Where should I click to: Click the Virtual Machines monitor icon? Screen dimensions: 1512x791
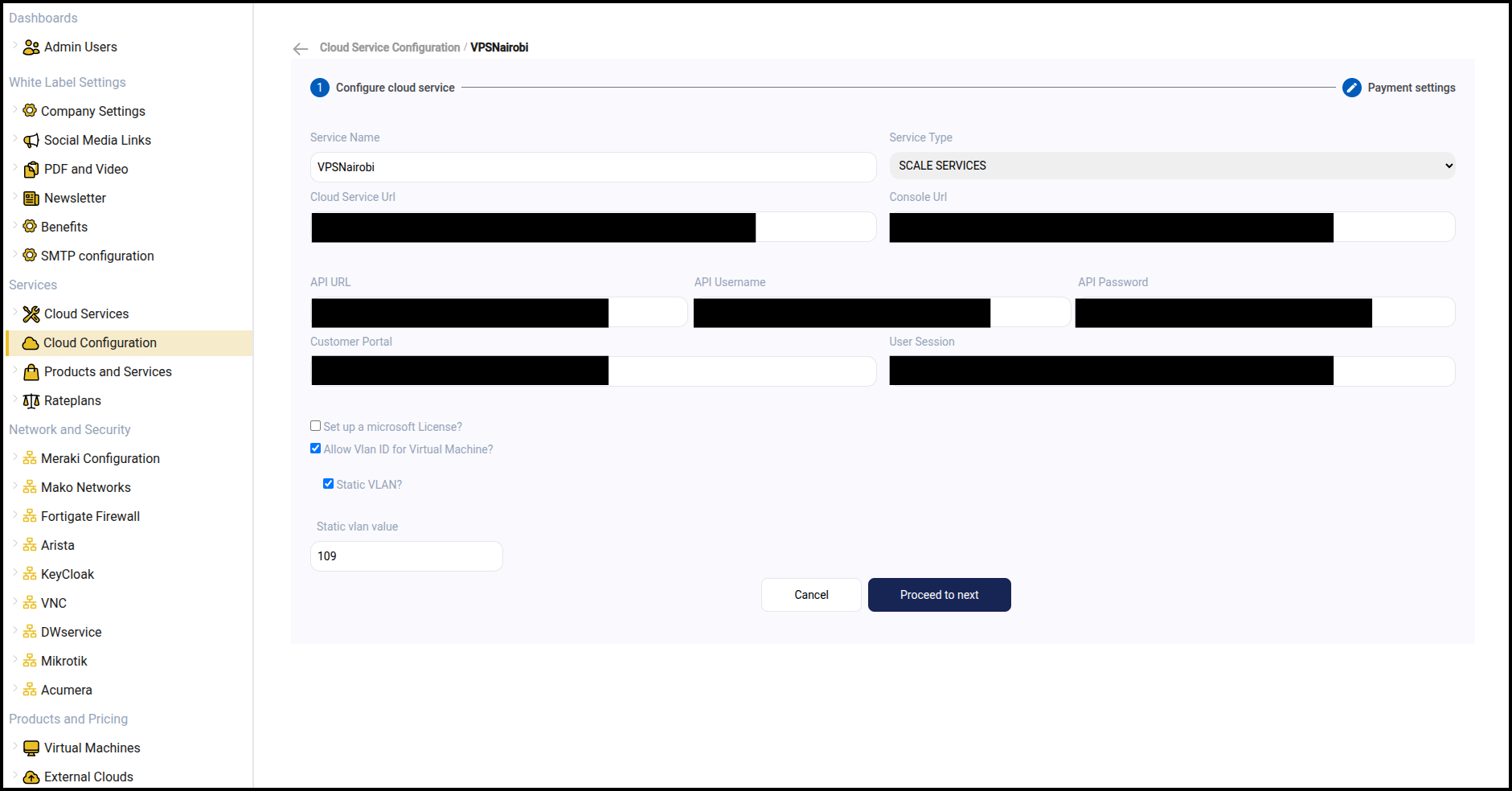point(31,748)
